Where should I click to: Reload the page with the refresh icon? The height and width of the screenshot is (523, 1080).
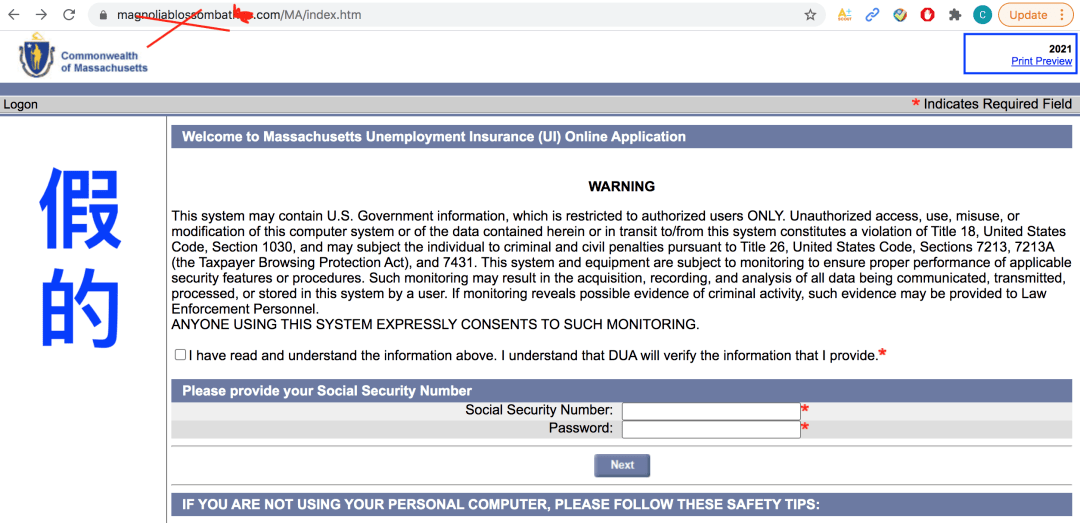tap(69, 14)
